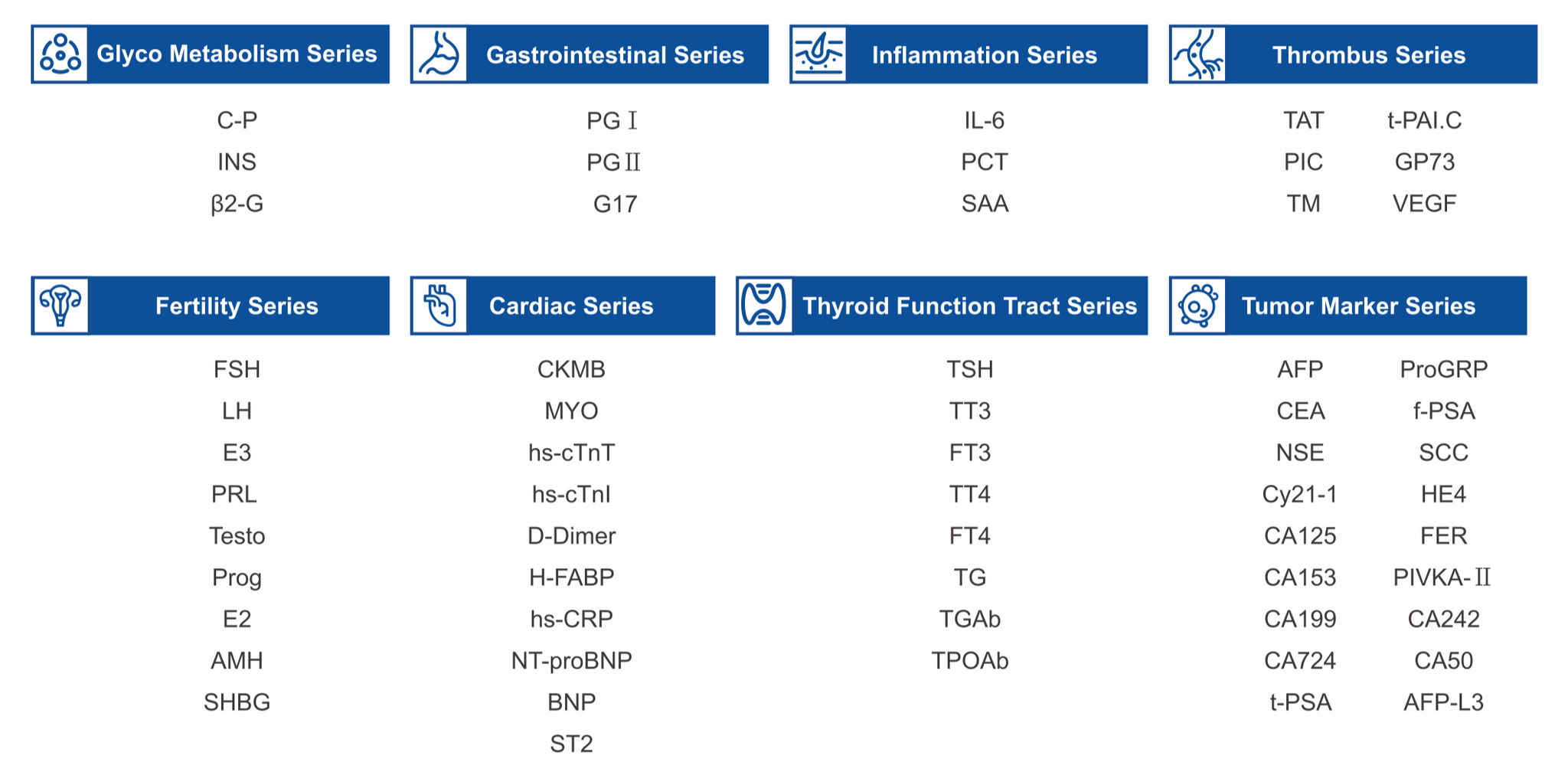Viewport: 1568px width, 772px height.
Task: Click the hs-cTnT cardiac item
Action: pyautogui.click(x=572, y=453)
